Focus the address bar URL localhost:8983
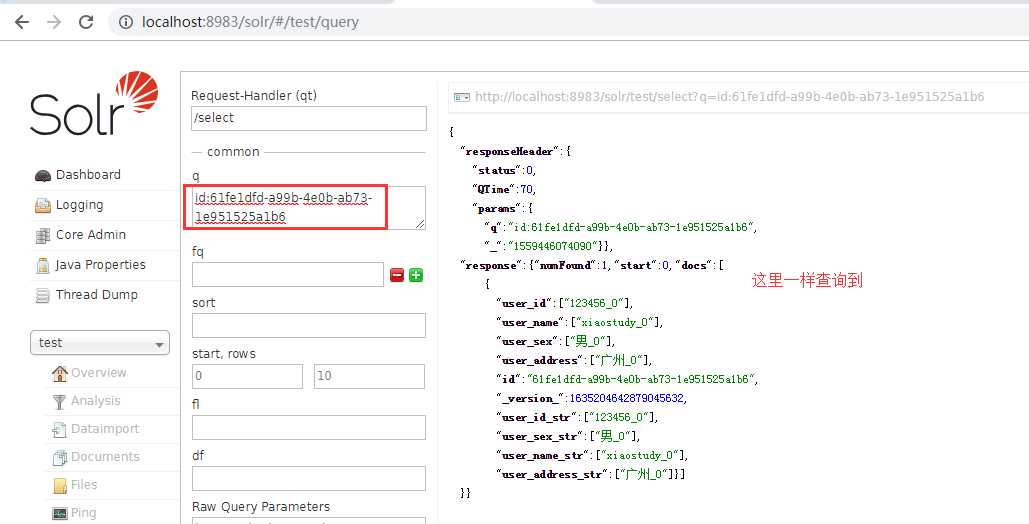The image size is (1029, 524). coord(250,22)
